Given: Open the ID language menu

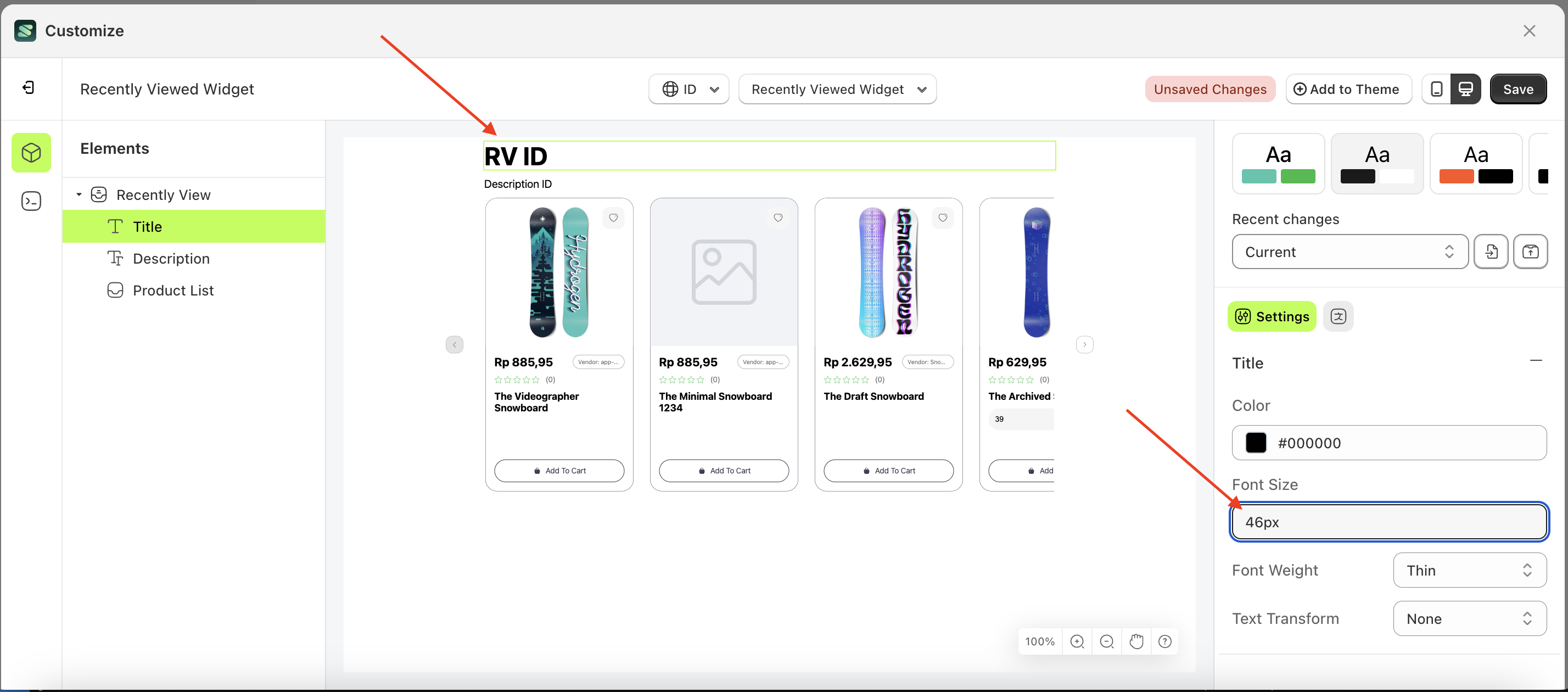Looking at the screenshot, I should 688,89.
